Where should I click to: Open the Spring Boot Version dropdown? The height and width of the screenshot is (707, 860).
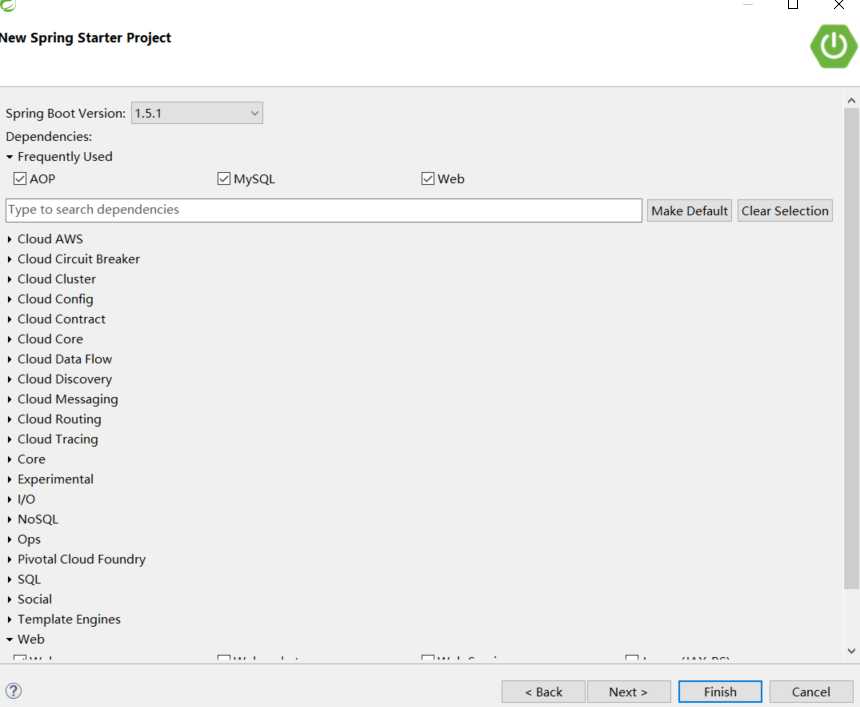[197, 113]
